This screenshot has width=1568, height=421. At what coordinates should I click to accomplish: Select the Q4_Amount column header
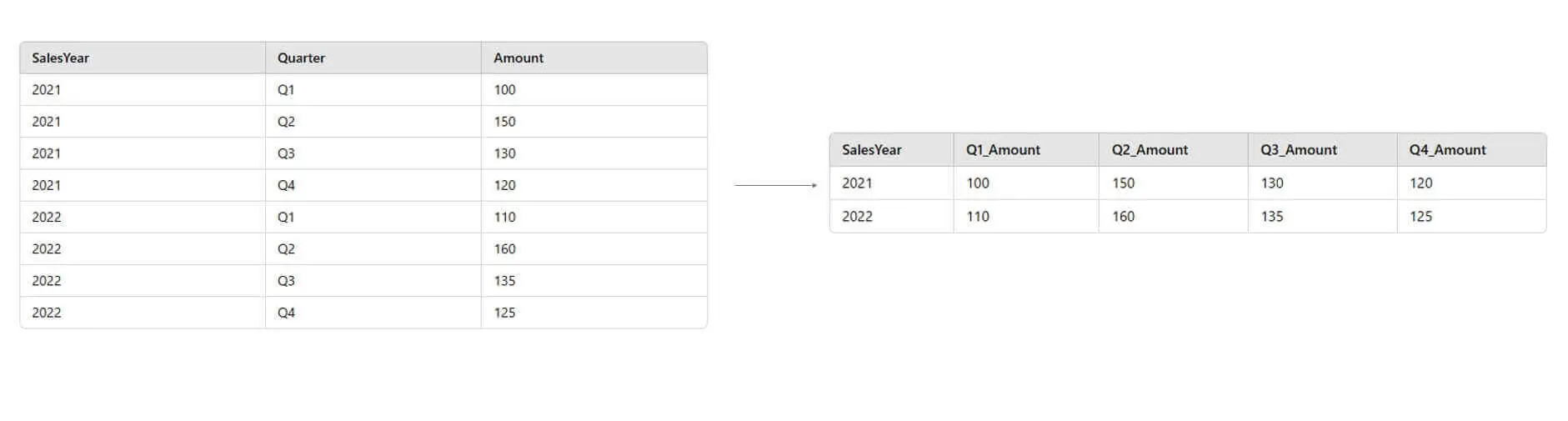point(1446,150)
